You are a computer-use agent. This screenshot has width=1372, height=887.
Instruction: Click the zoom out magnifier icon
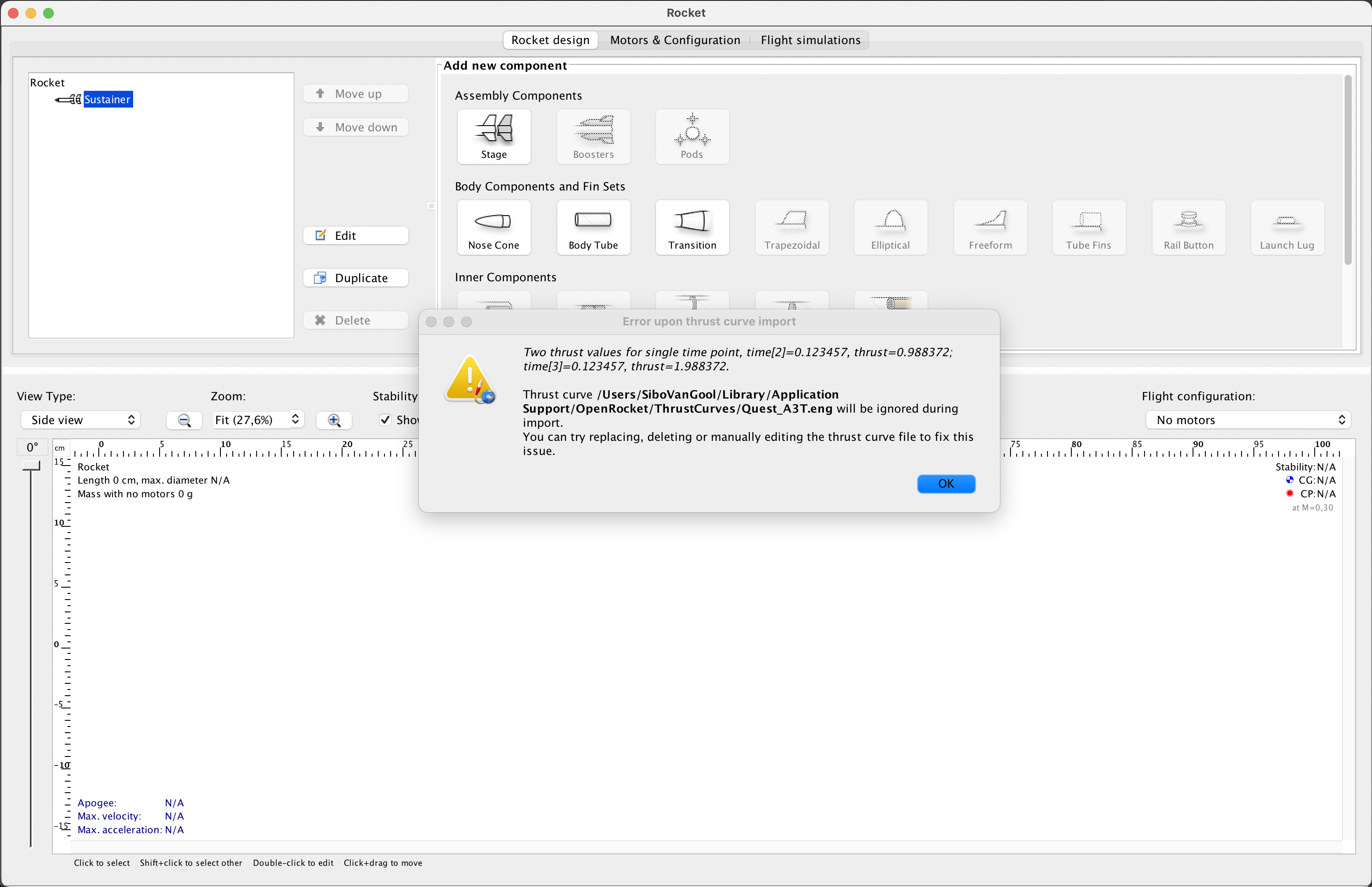tap(184, 420)
